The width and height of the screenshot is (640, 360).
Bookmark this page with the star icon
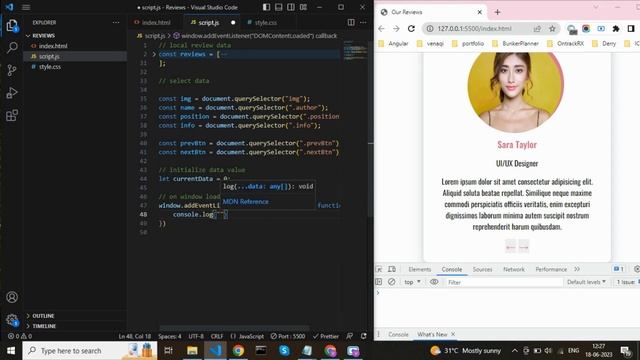pyautogui.click(x=552, y=29)
